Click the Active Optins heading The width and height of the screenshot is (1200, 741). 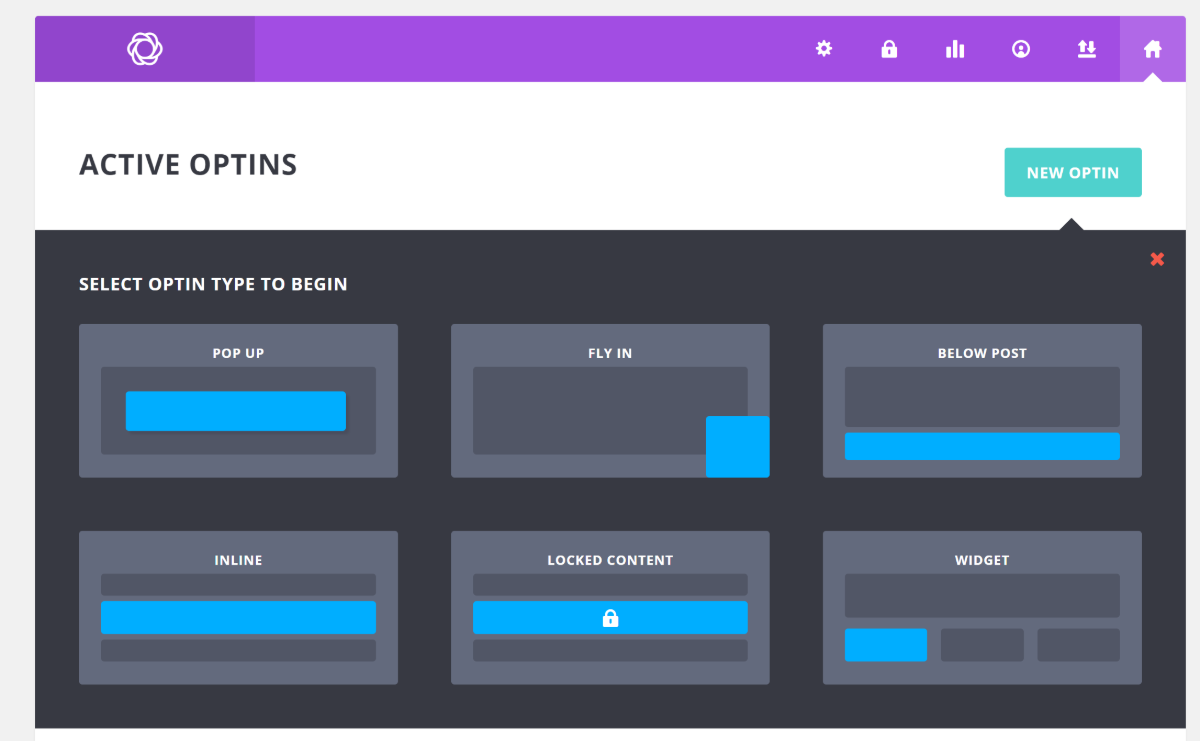point(188,165)
